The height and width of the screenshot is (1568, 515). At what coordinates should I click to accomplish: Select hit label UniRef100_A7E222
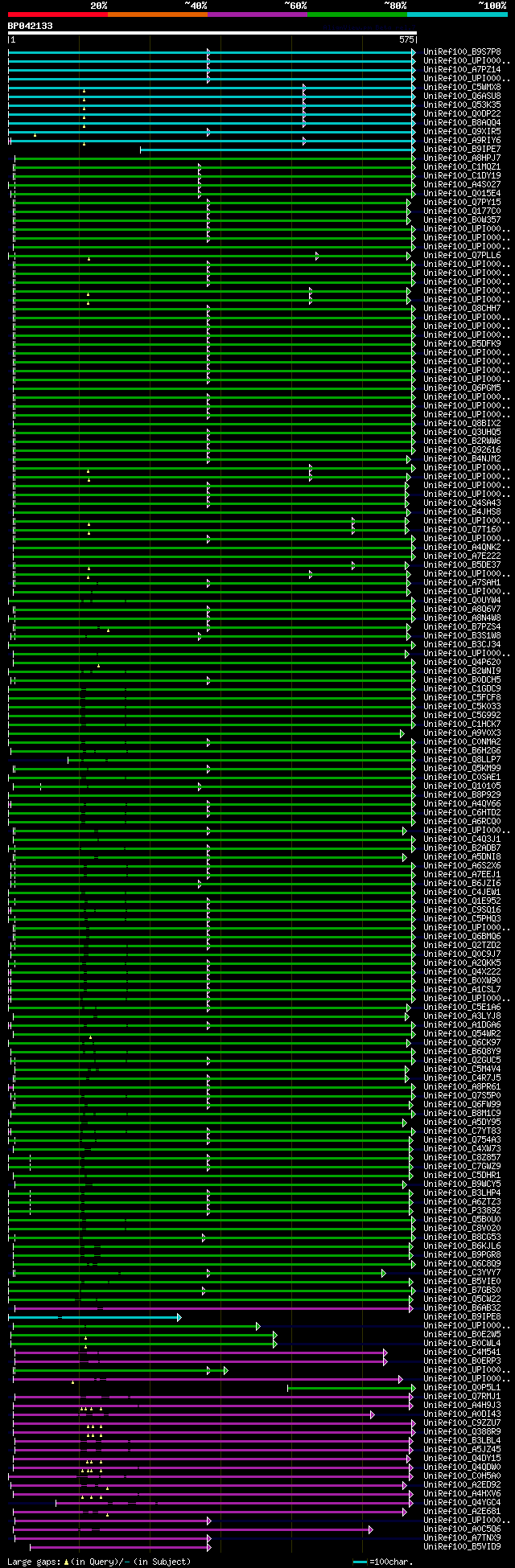click(462, 556)
